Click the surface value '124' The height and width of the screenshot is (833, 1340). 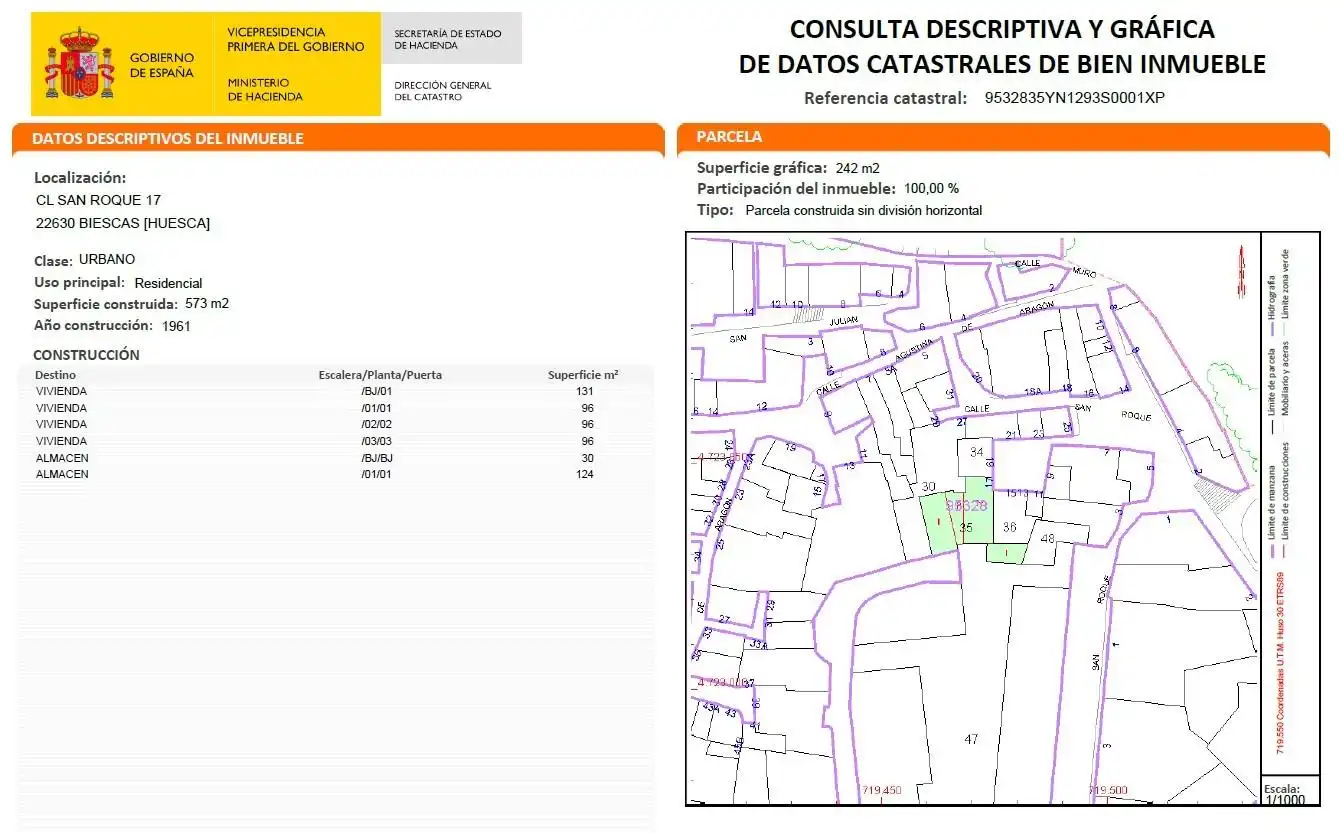pyautogui.click(x=585, y=474)
